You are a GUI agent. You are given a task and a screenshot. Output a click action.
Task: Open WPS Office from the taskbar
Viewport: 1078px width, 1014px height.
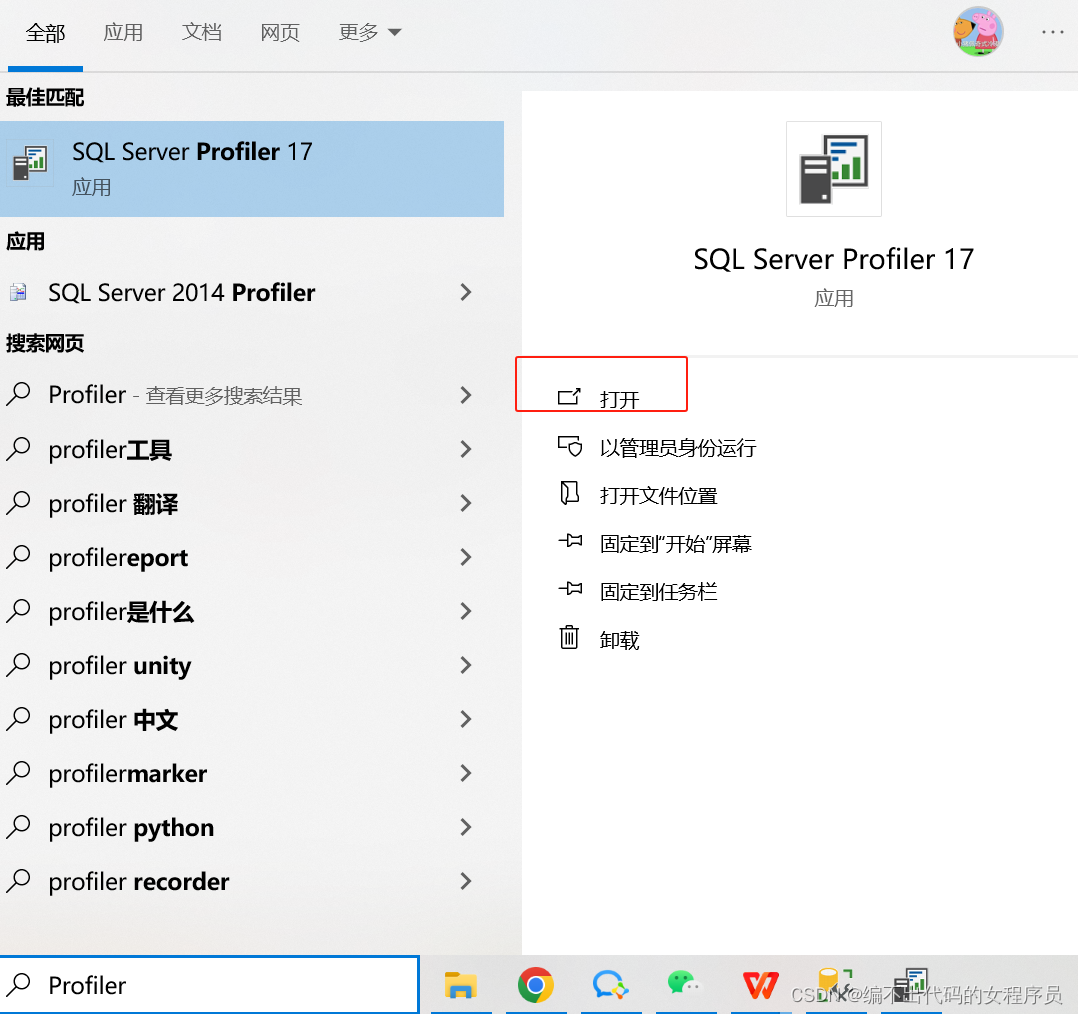click(760, 985)
